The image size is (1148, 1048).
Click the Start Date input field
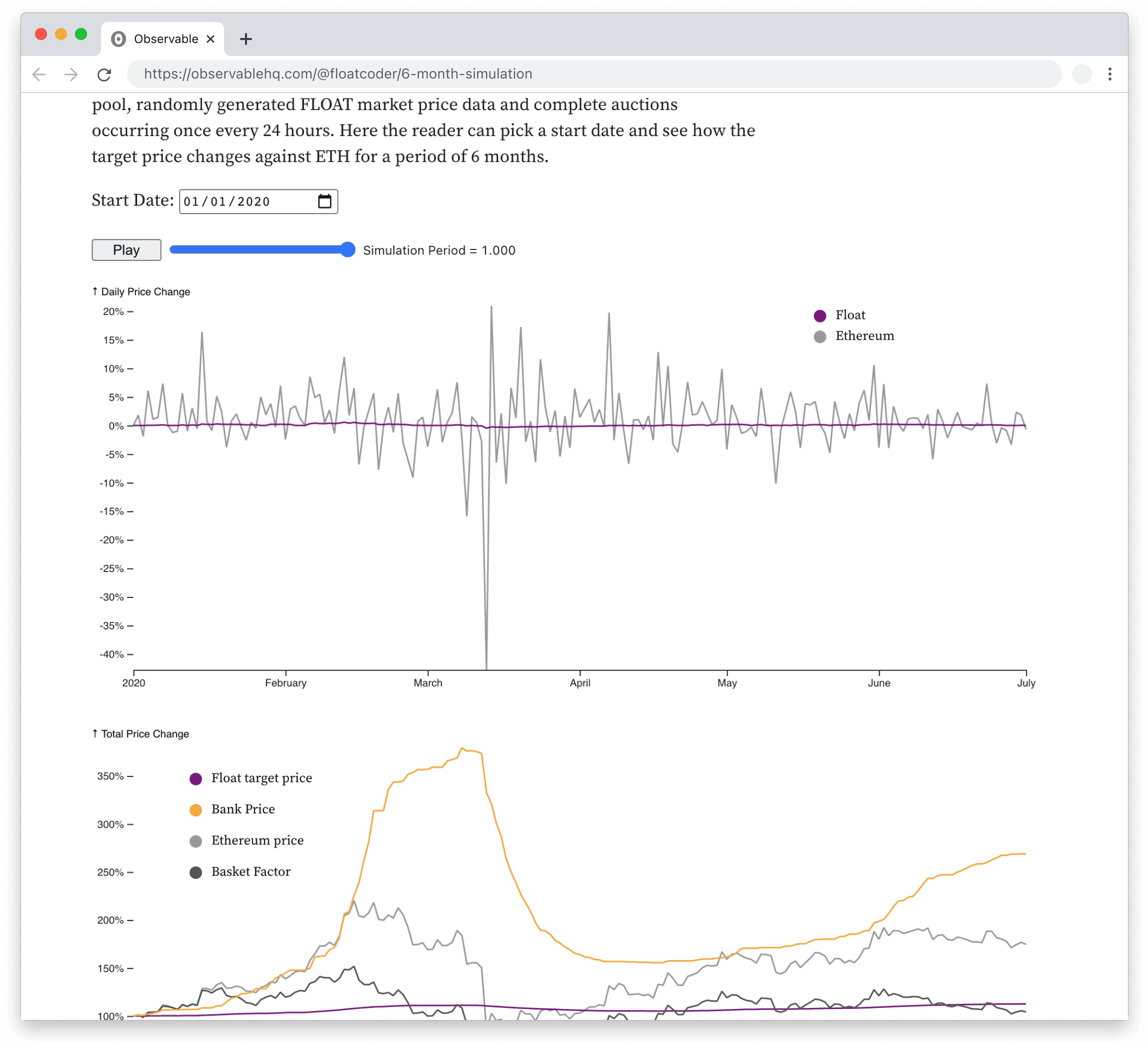click(x=245, y=201)
